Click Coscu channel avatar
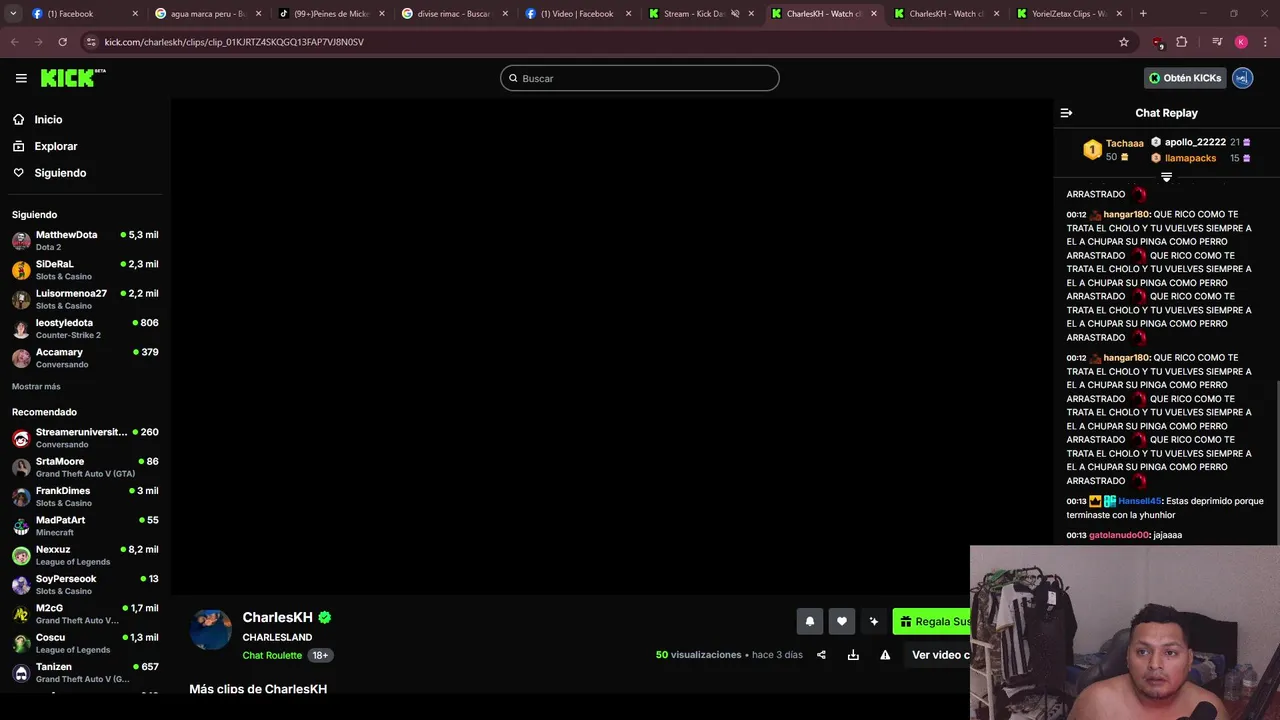The height and width of the screenshot is (720, 1280). click(x=21, y=643)
